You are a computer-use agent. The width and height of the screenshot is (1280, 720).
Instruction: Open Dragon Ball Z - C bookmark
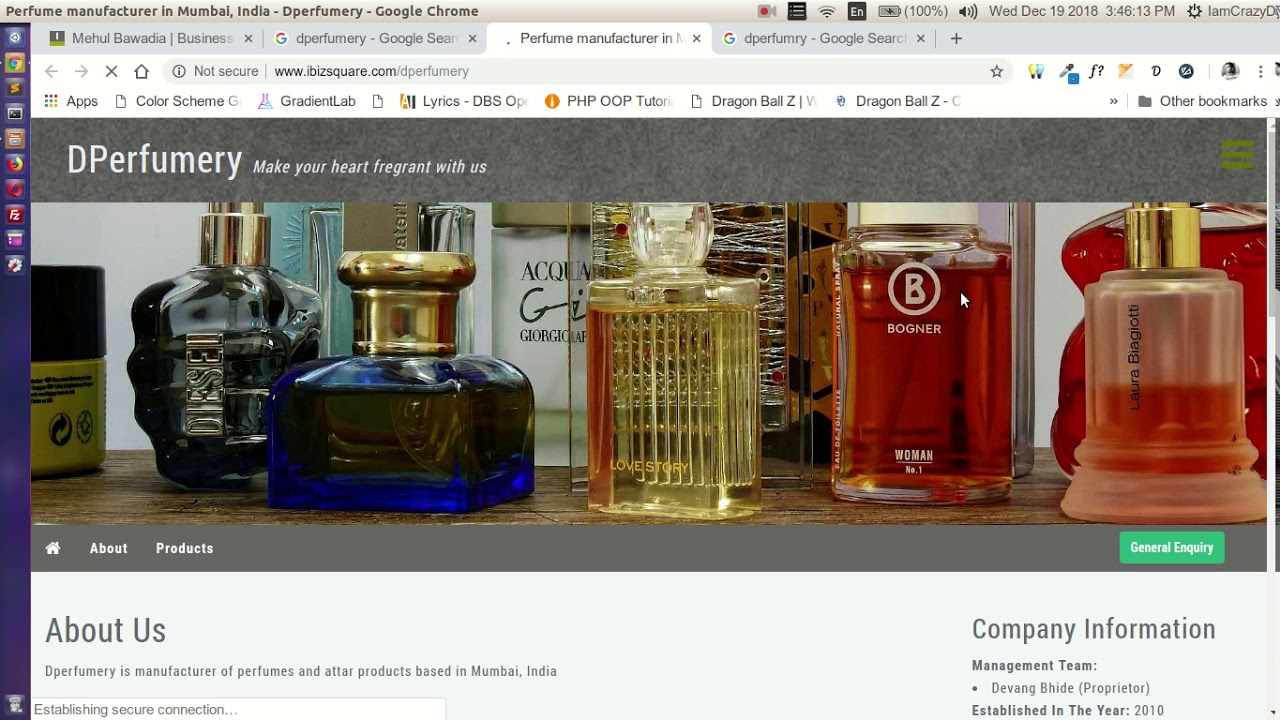point(897,101)
